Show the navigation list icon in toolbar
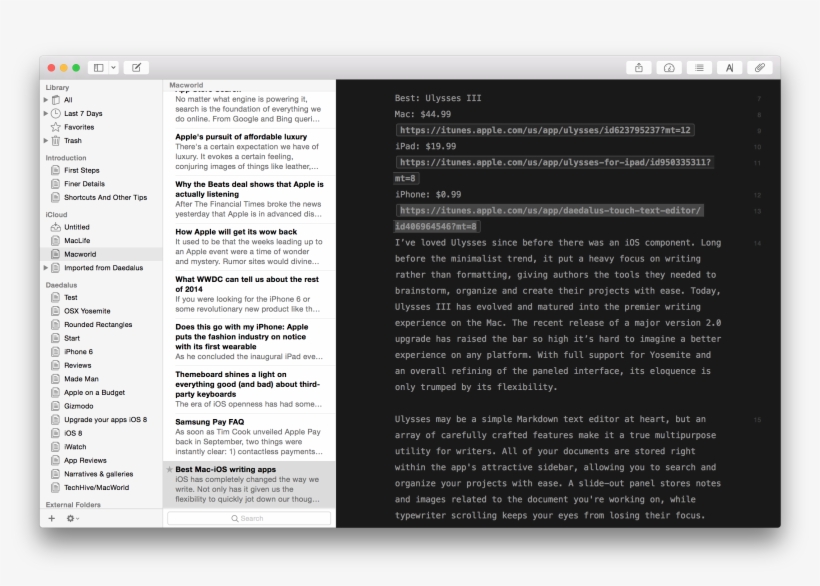The image size is (820, 586). [x=699, y=68]
